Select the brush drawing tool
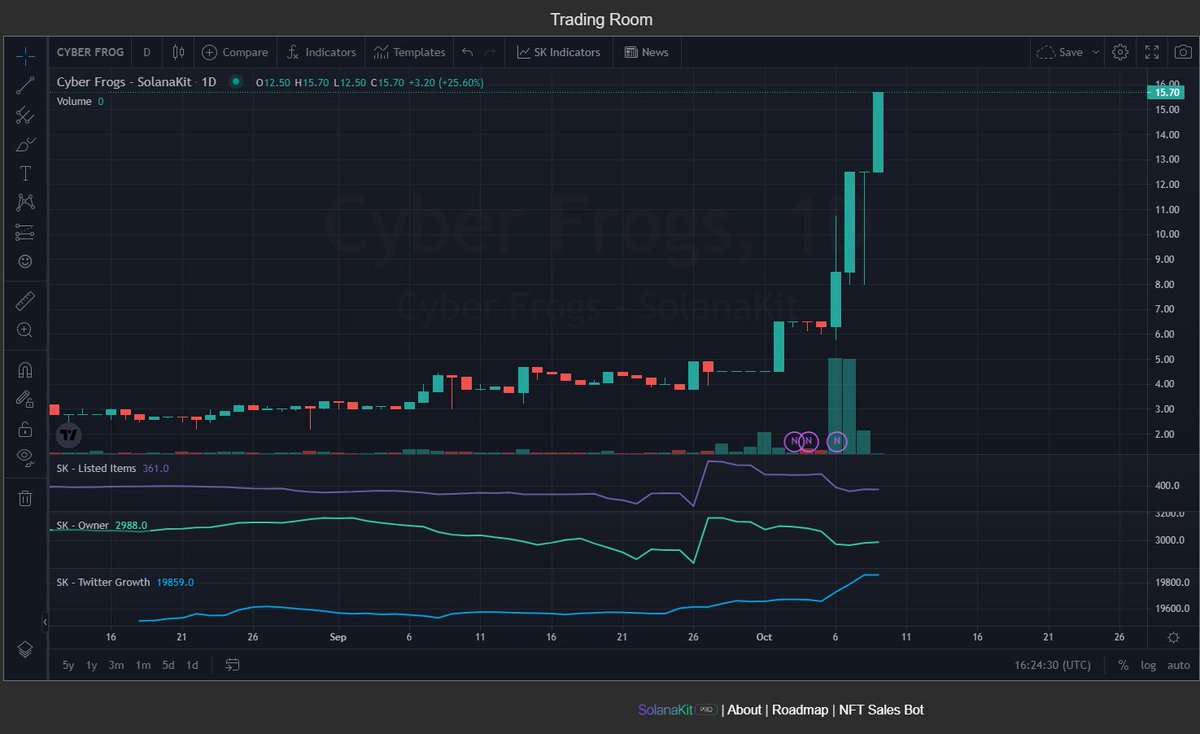The image size is (1200, 734). coord(25,145)
